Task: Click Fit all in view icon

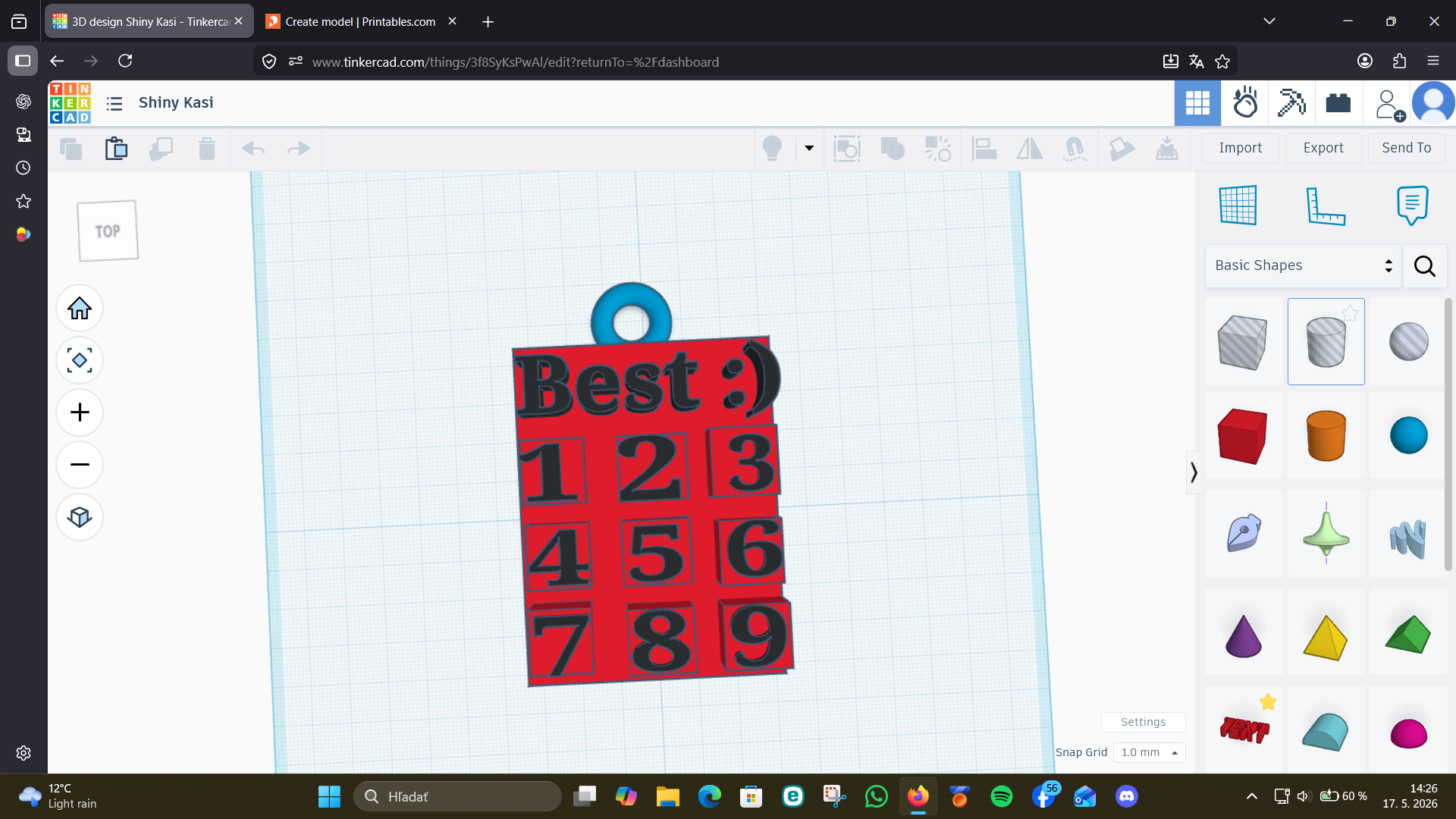Action: pyautogui.click(x=80, y=360)
